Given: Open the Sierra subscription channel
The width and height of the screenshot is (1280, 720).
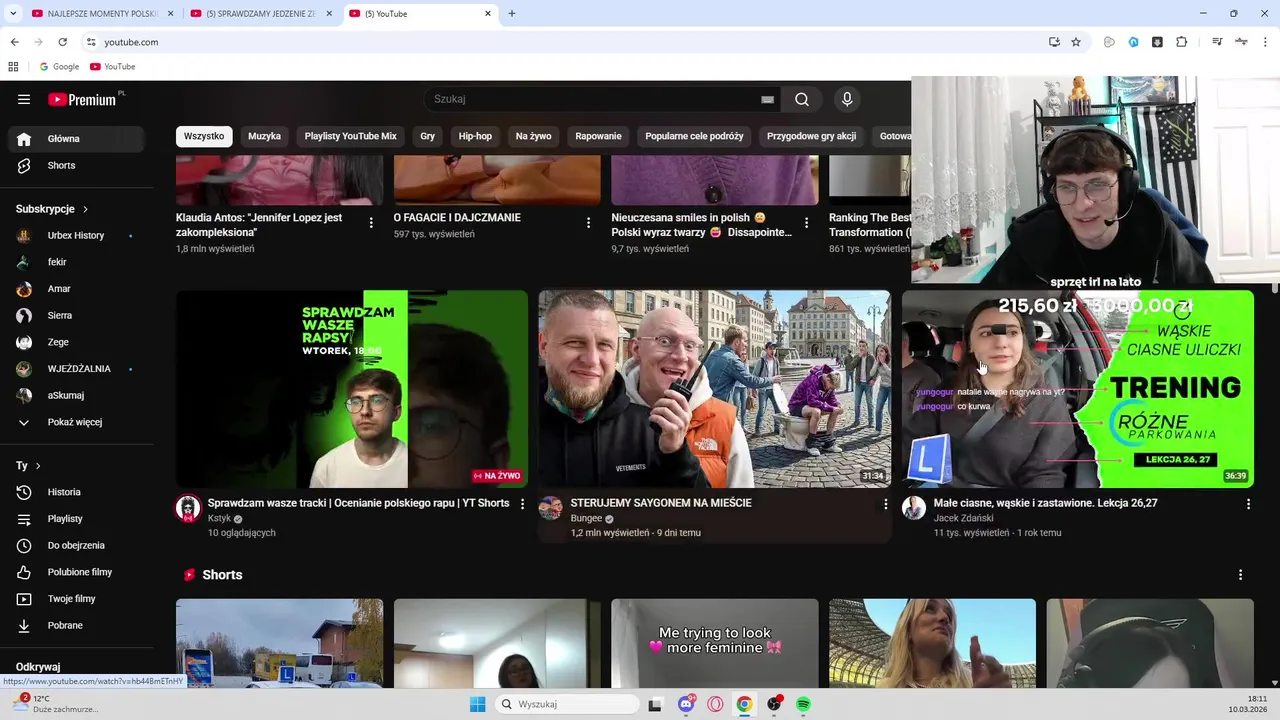Looking at the screenshot, I should pyautogui.click(x=77, y=315).
